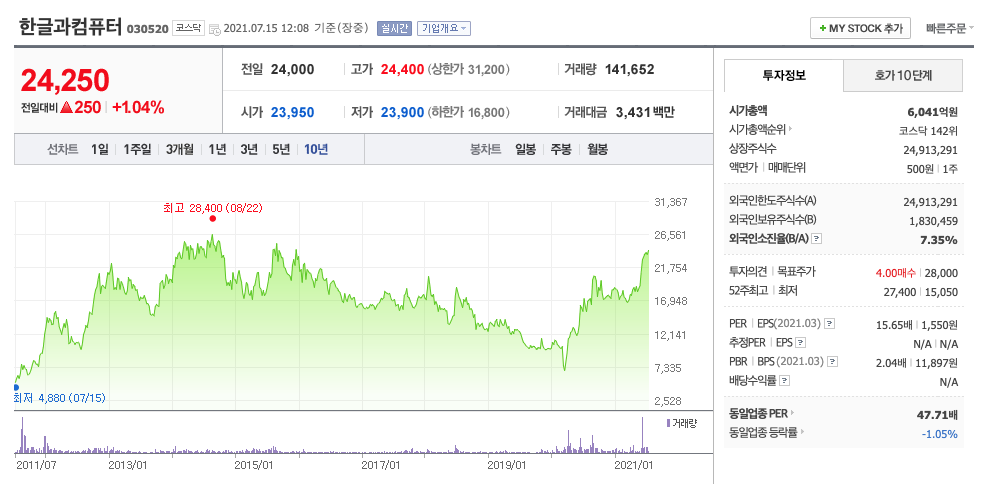
Task: Click the stock code 030520
Action: pyautogui.click(x=147, y=29)
